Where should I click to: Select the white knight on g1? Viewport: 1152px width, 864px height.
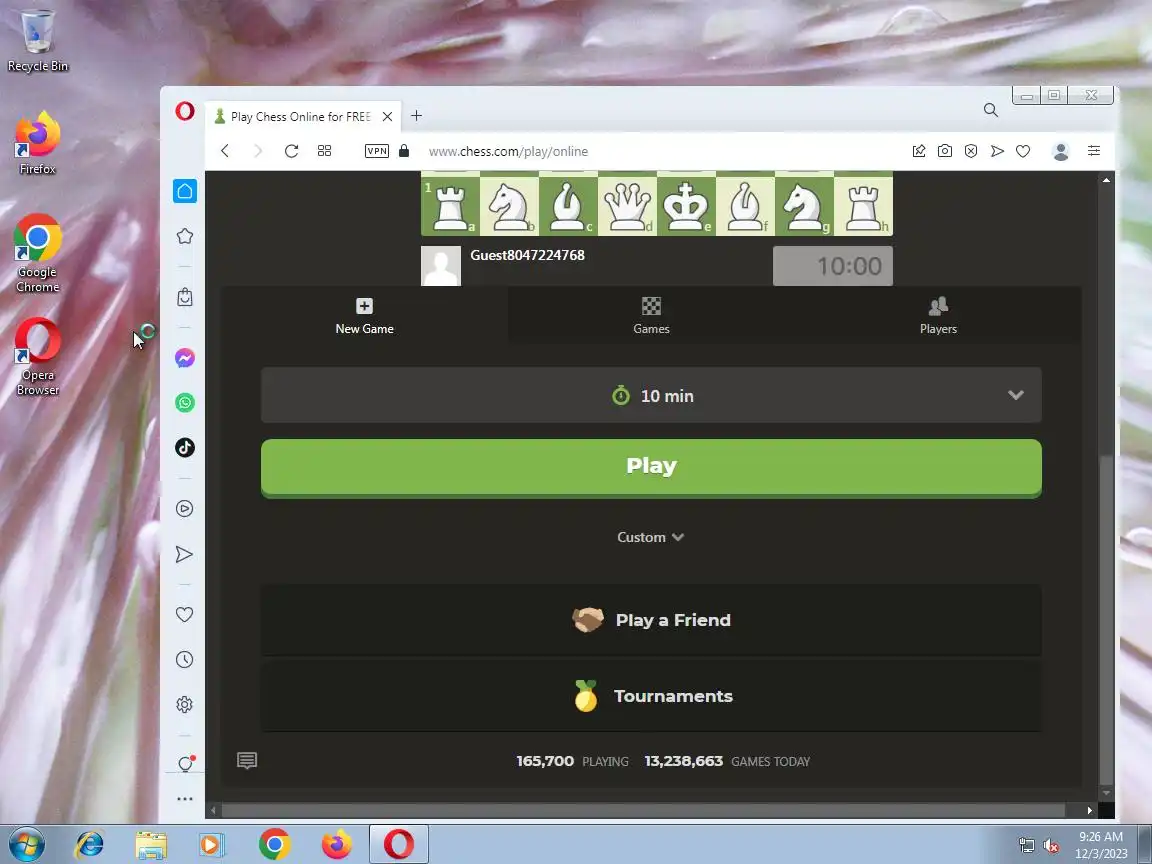point(804,206)
